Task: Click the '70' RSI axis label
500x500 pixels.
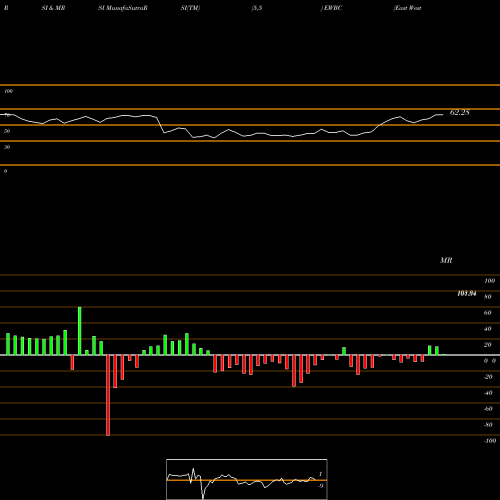Action: pos(7,115)
